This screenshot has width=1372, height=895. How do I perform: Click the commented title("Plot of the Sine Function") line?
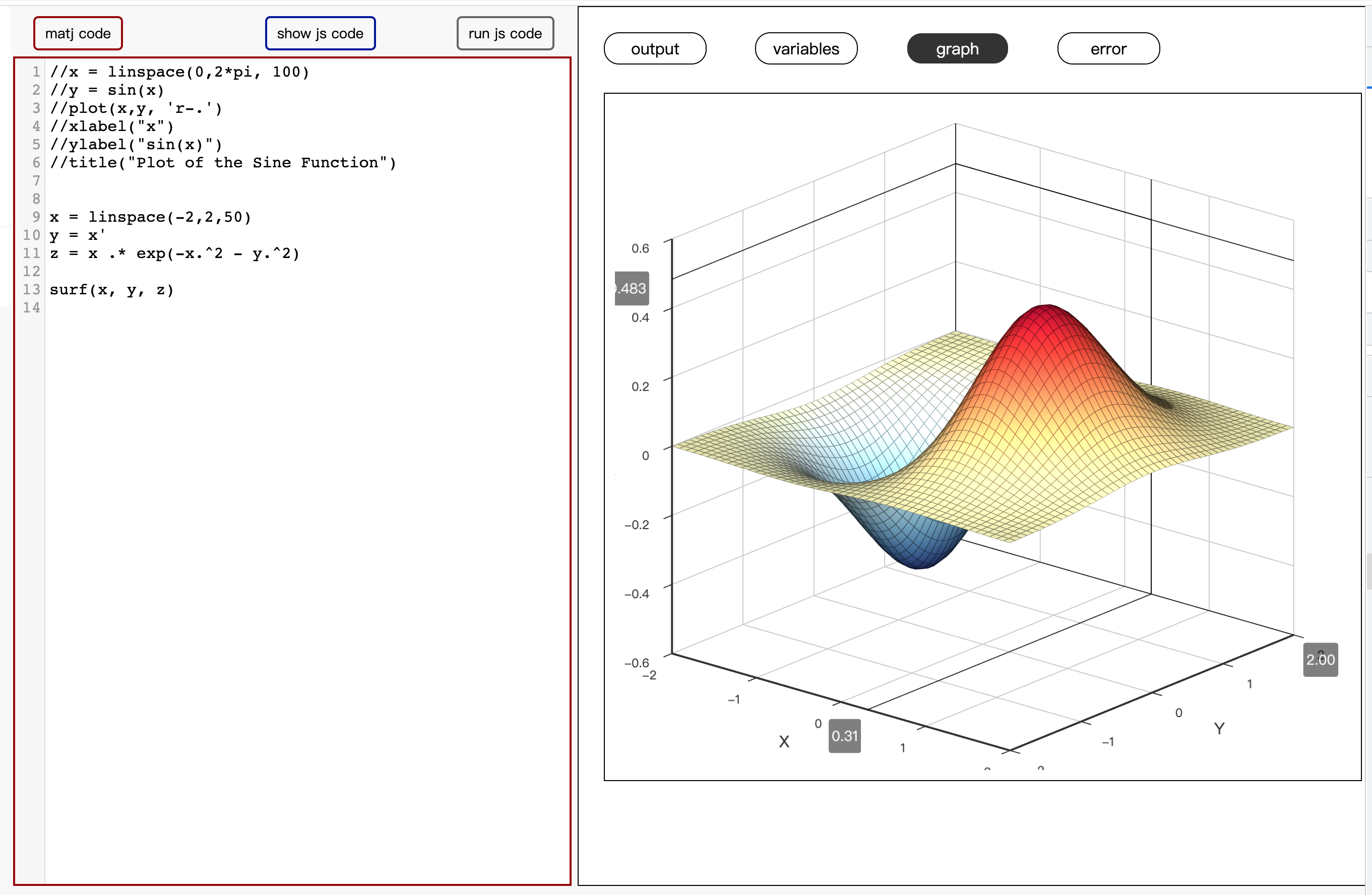(222, 162)
